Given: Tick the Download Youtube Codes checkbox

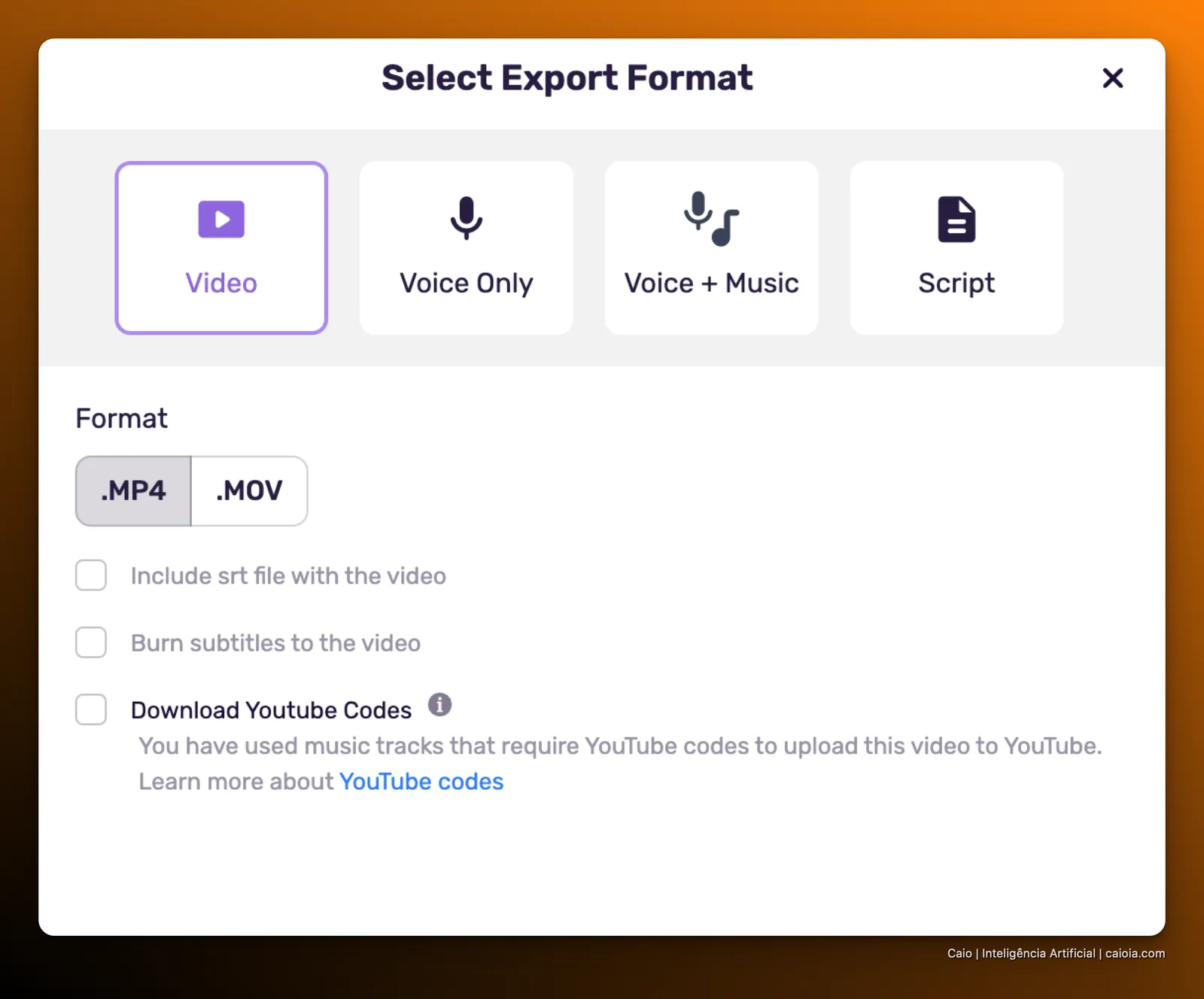Looking at the screenshot, I should (91, 709).
